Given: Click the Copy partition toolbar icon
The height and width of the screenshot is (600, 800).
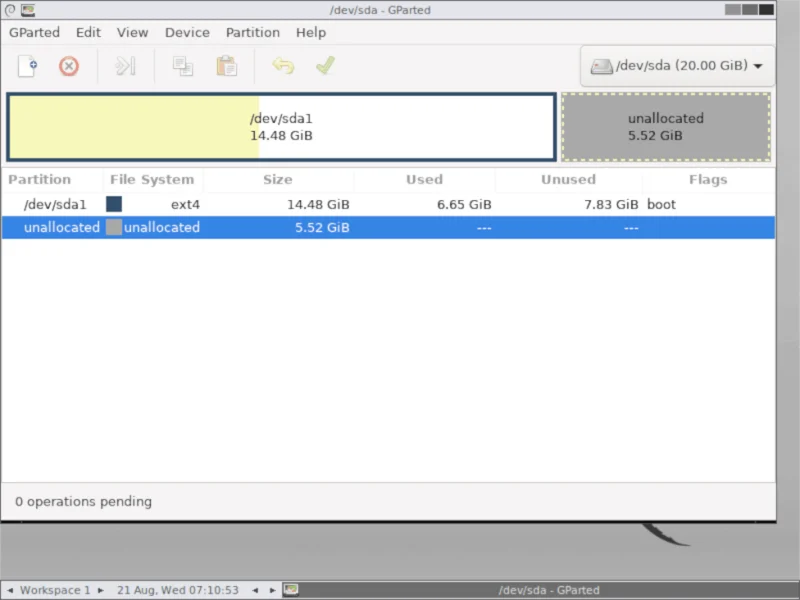Looking at the screenshot, I should [183, 66].
